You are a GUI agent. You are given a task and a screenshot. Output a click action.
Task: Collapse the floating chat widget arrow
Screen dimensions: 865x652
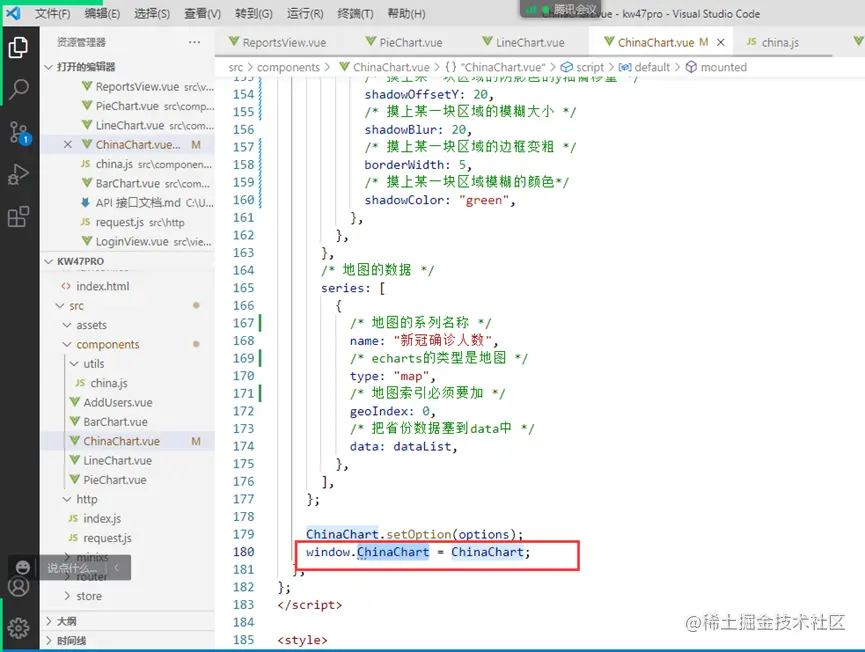tap(116, 568)
